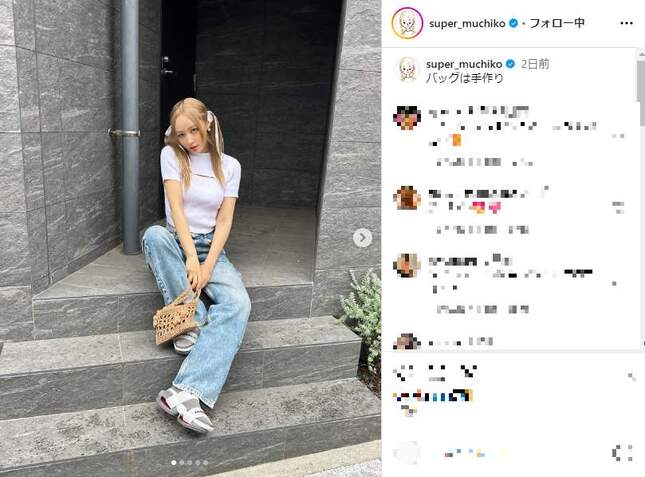Click the first commenter's avatar thumbnail
Screen dimensions: 645x477
tap(407, 117)
